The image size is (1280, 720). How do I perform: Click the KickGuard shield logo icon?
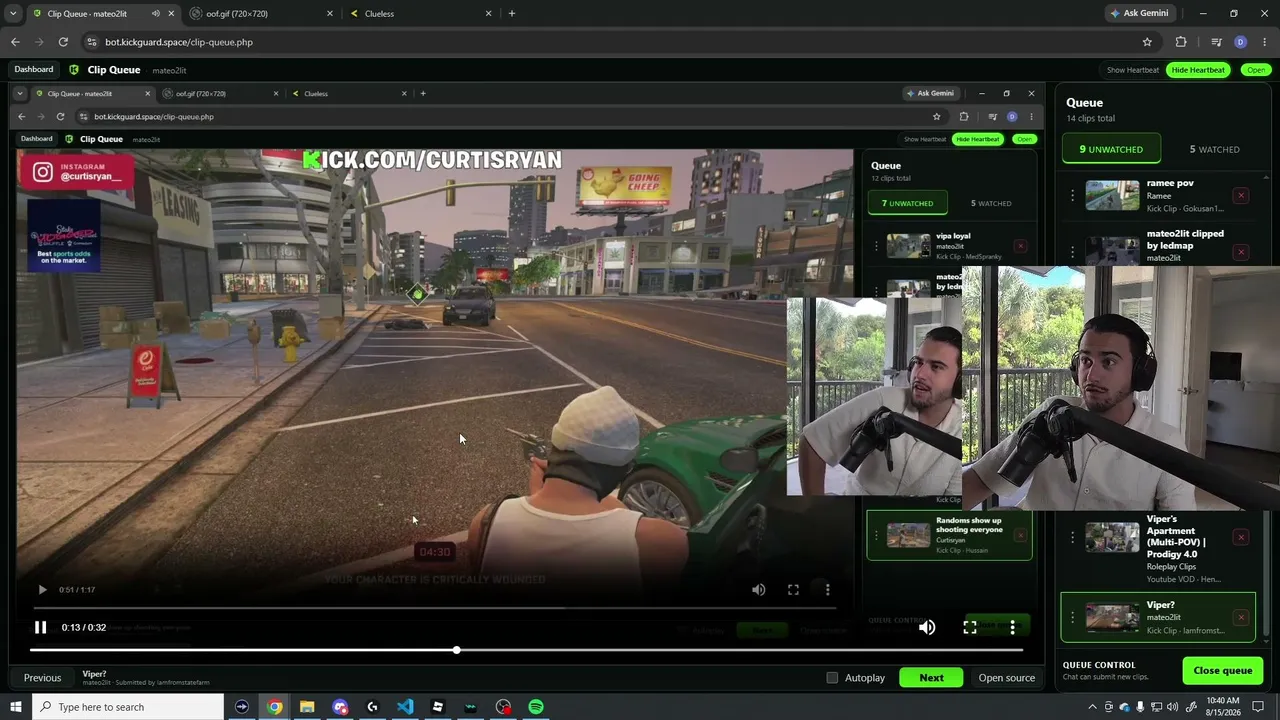74,70
